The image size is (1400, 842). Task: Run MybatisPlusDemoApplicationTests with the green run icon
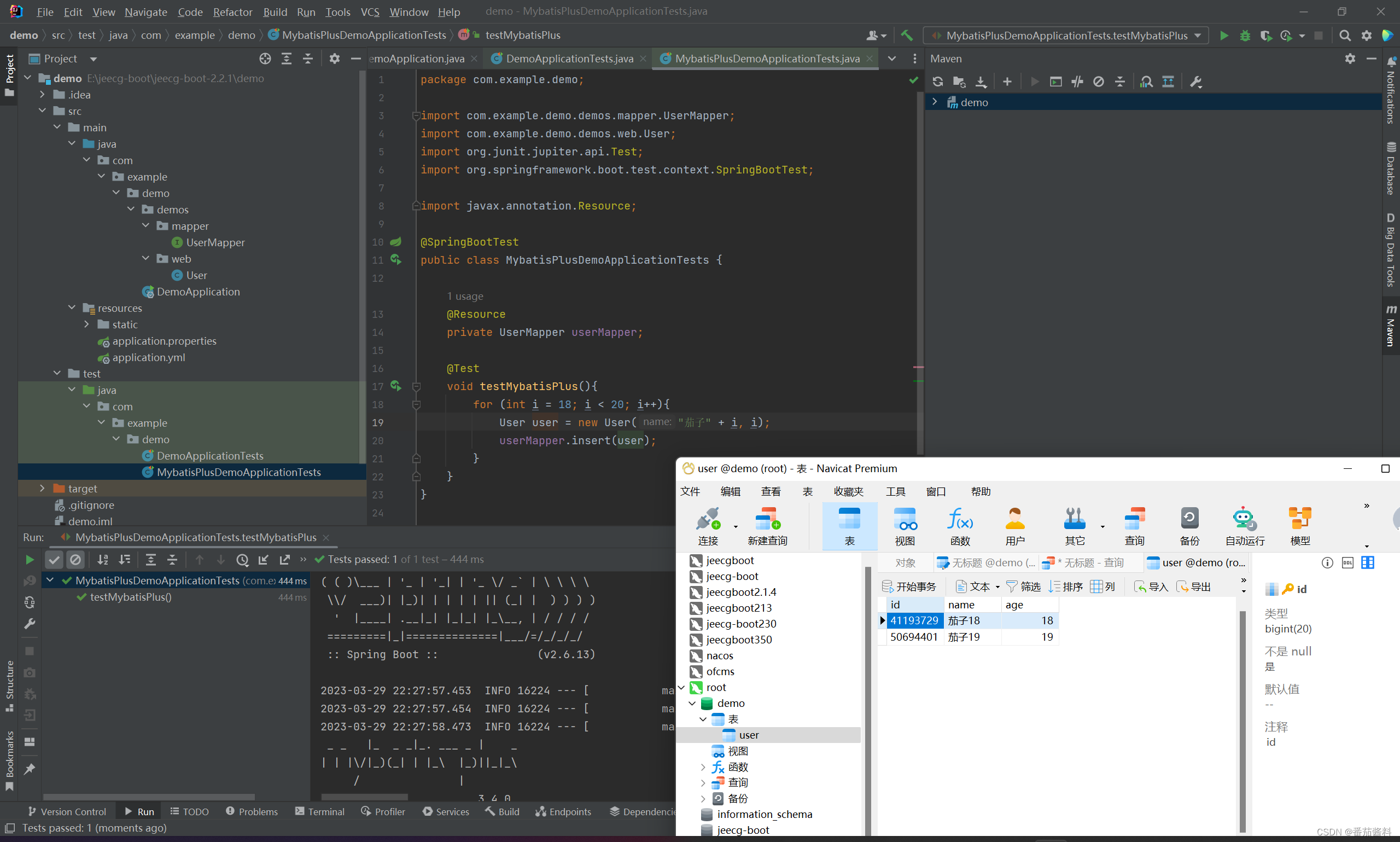pyautogui.click(x=1224, y=35)
